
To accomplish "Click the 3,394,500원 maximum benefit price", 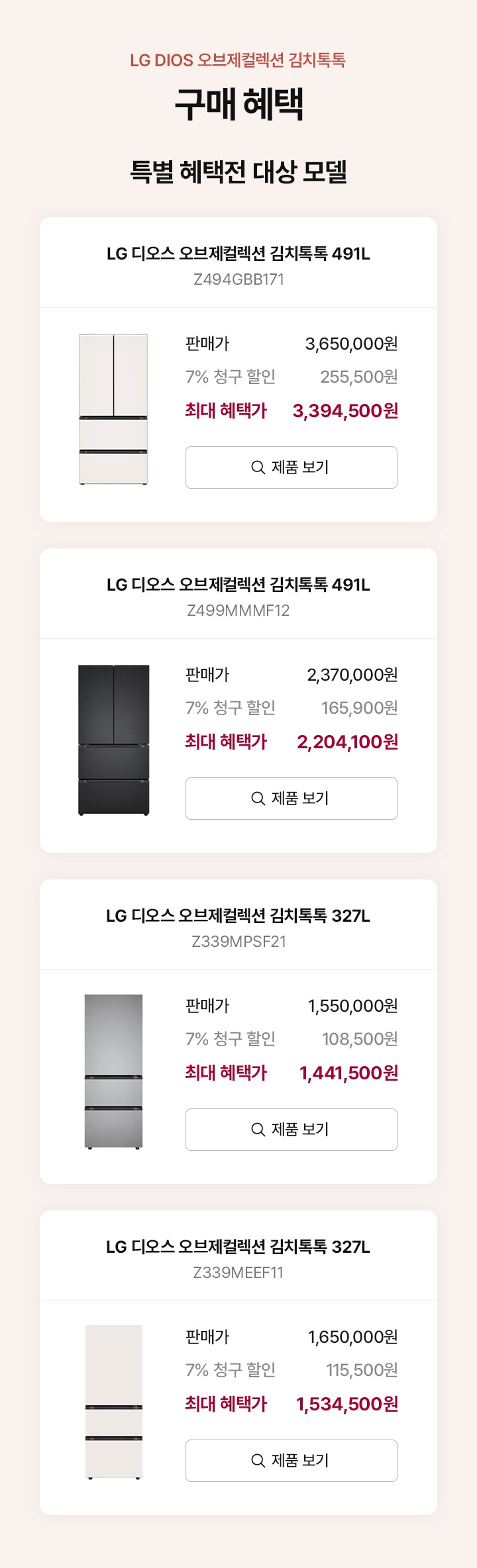I will (x=345, y=411).
